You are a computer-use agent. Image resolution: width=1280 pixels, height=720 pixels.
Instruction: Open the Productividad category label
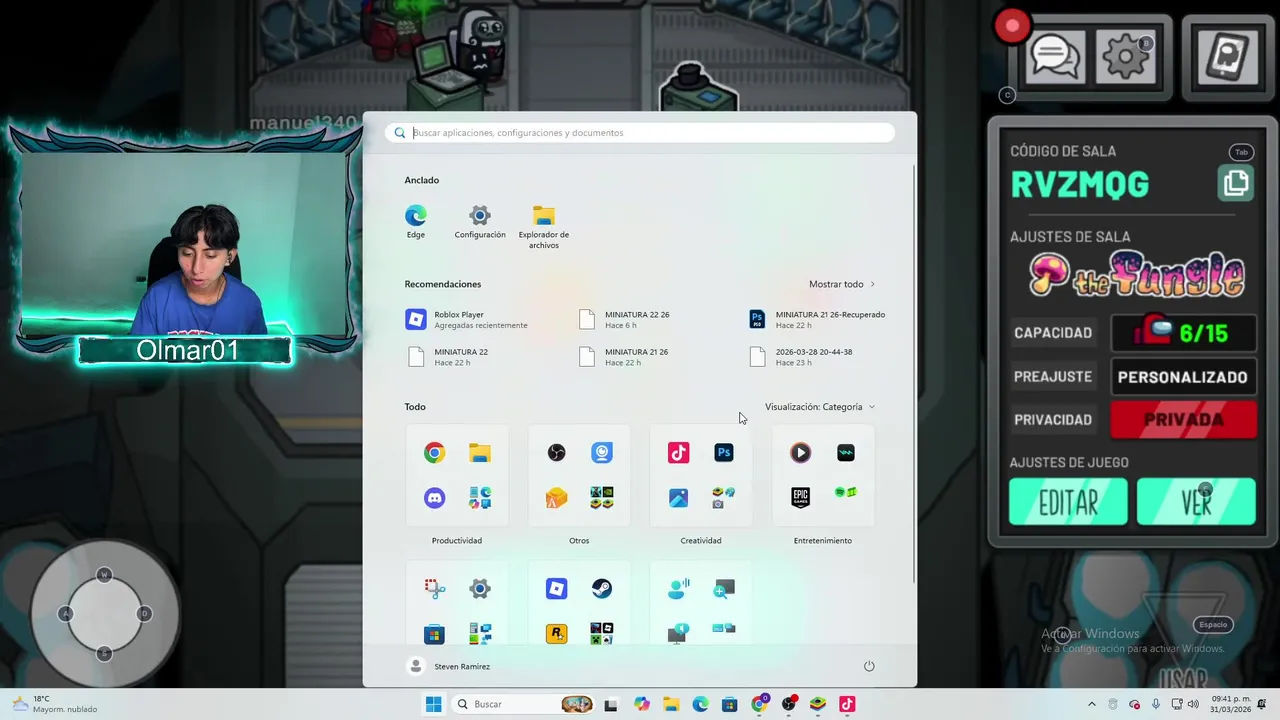click(457, 541)
